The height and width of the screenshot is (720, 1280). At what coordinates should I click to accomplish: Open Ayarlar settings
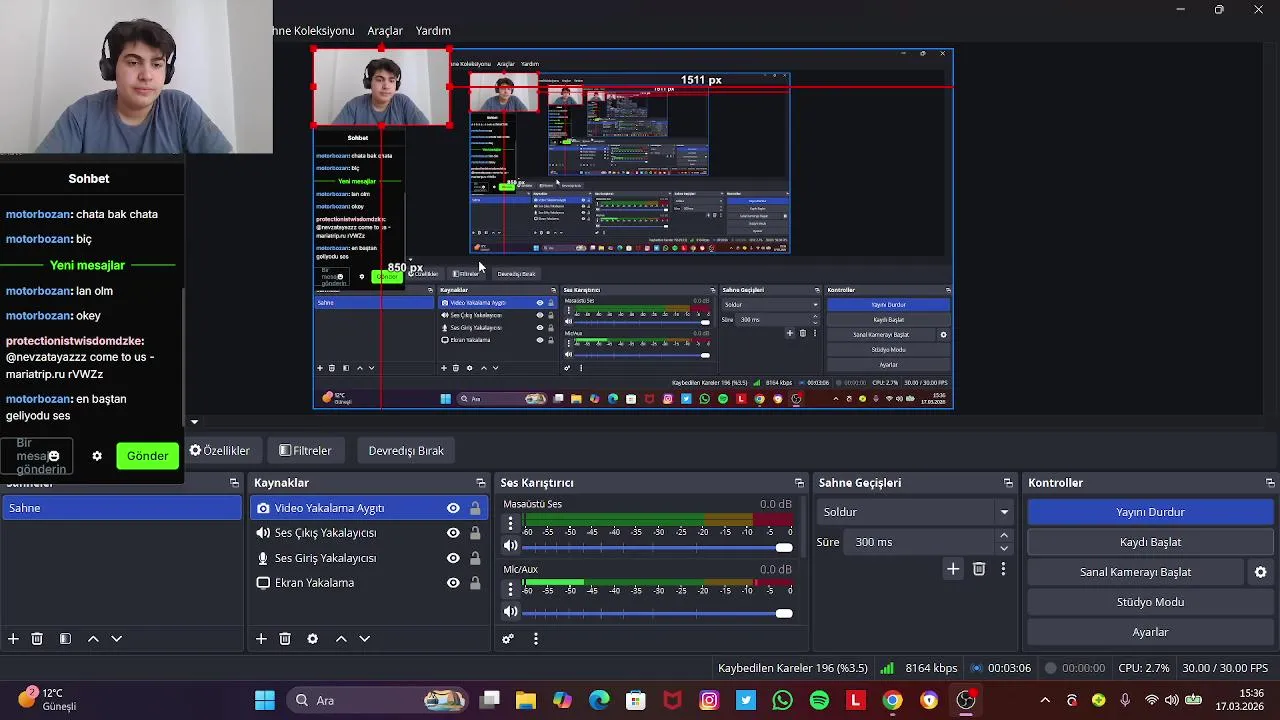[x=1150, y=632]
